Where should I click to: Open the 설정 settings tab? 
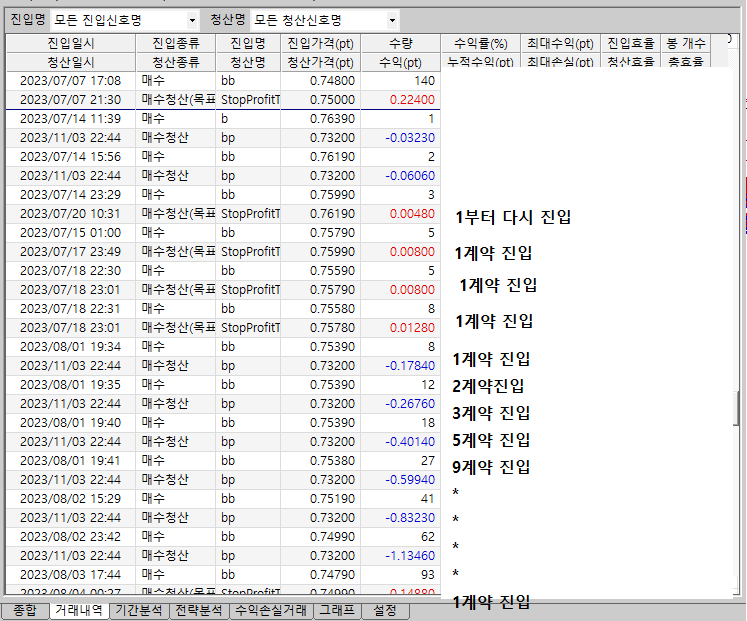coord(384,609)
